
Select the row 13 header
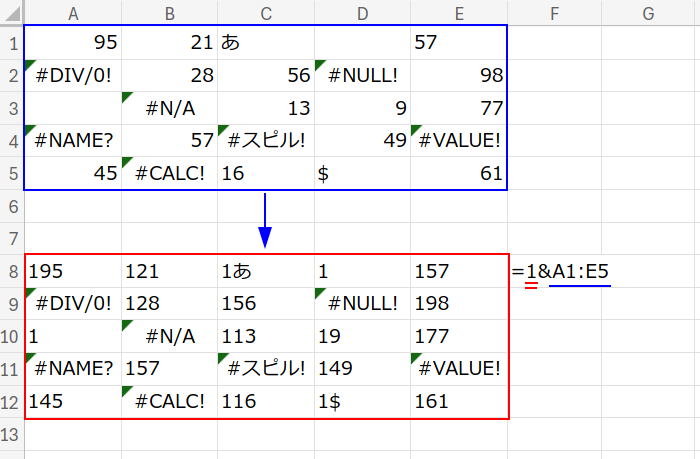11,435
